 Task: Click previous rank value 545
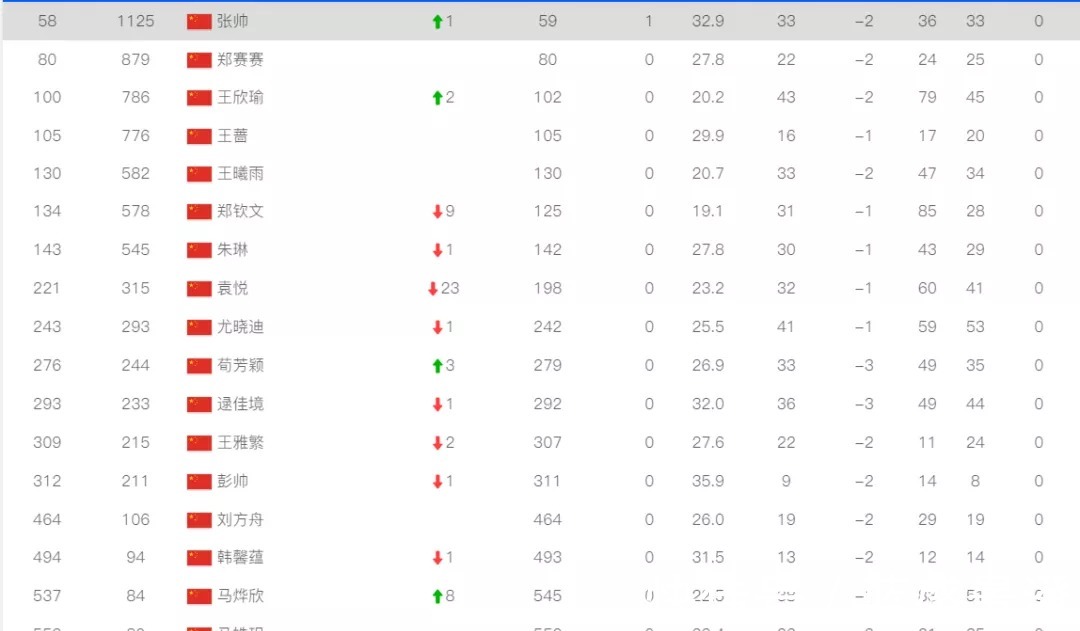pos(548,596)
